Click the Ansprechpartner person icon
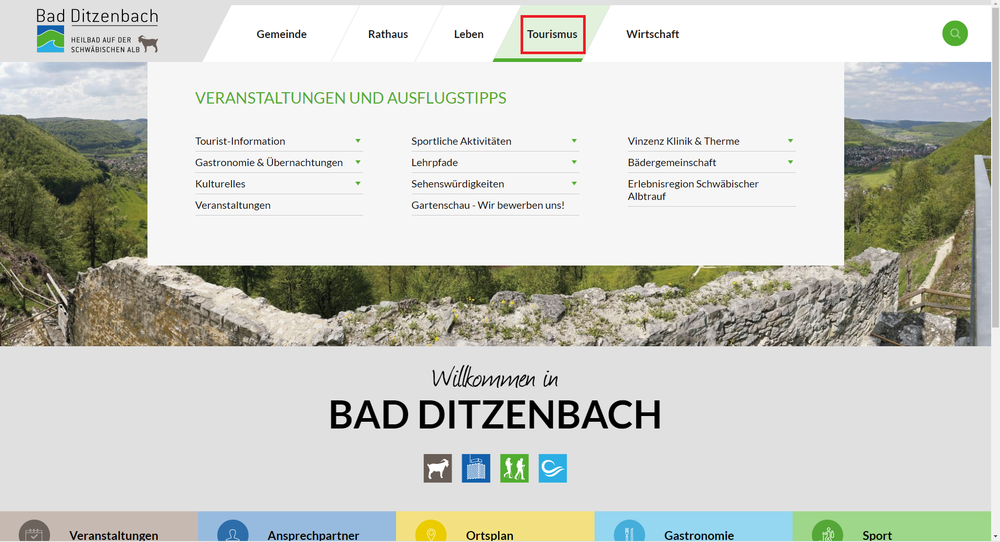 233,532
